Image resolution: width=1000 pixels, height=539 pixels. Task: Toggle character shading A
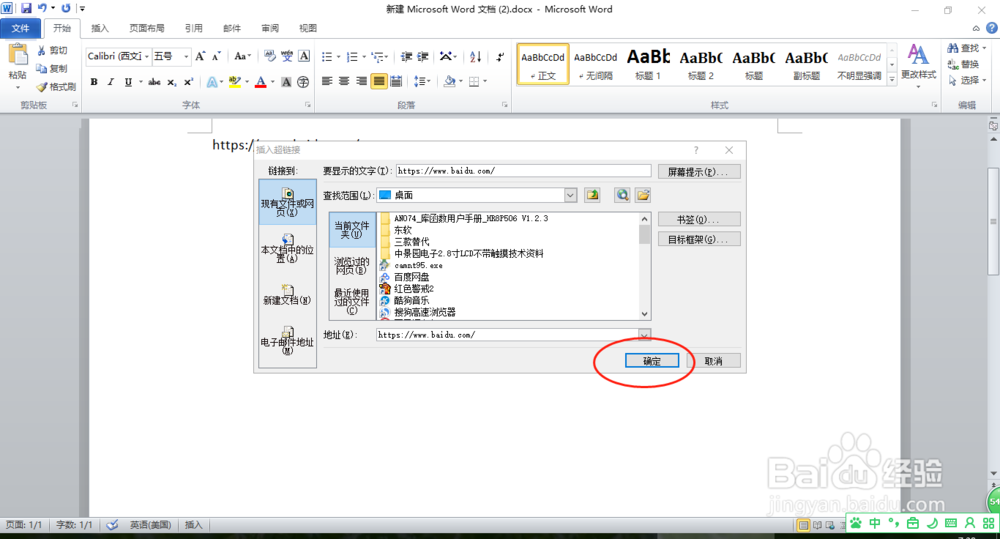click(x=286, y=82)
